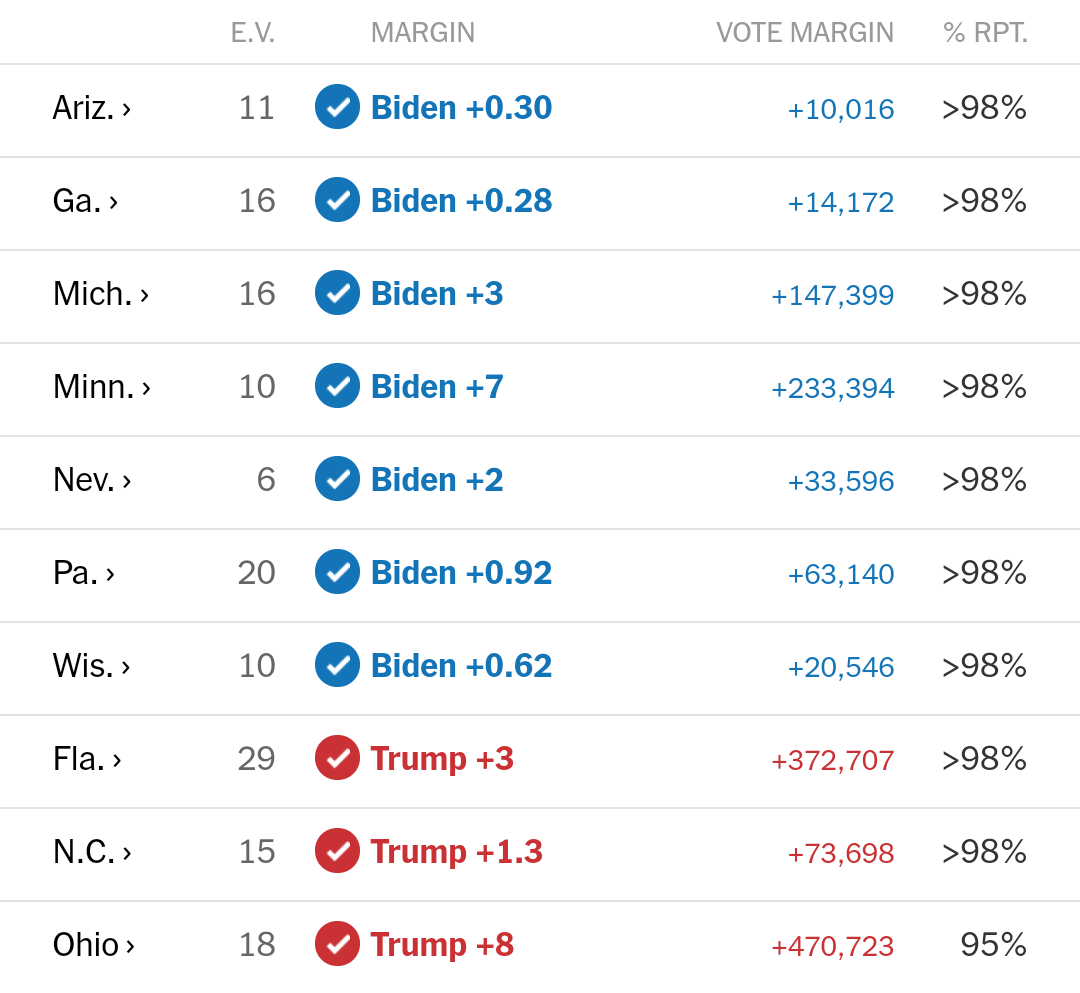Click the Minnesota called-race checkmark icon
This screenshot has height=993, width=1080.
click(x=337, y=386)
